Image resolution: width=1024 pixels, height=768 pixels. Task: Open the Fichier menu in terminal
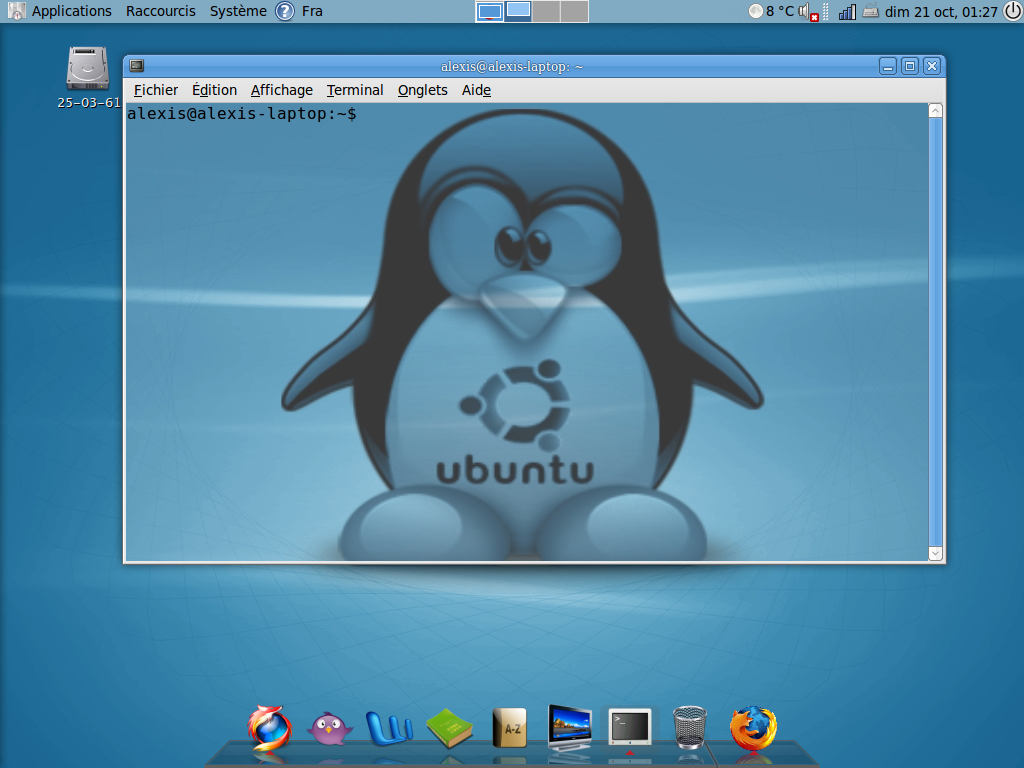point(155,90)
